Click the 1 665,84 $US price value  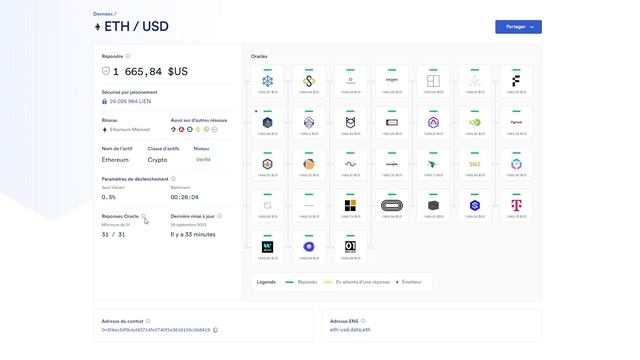pyautogui.click(x=150, y=71)
